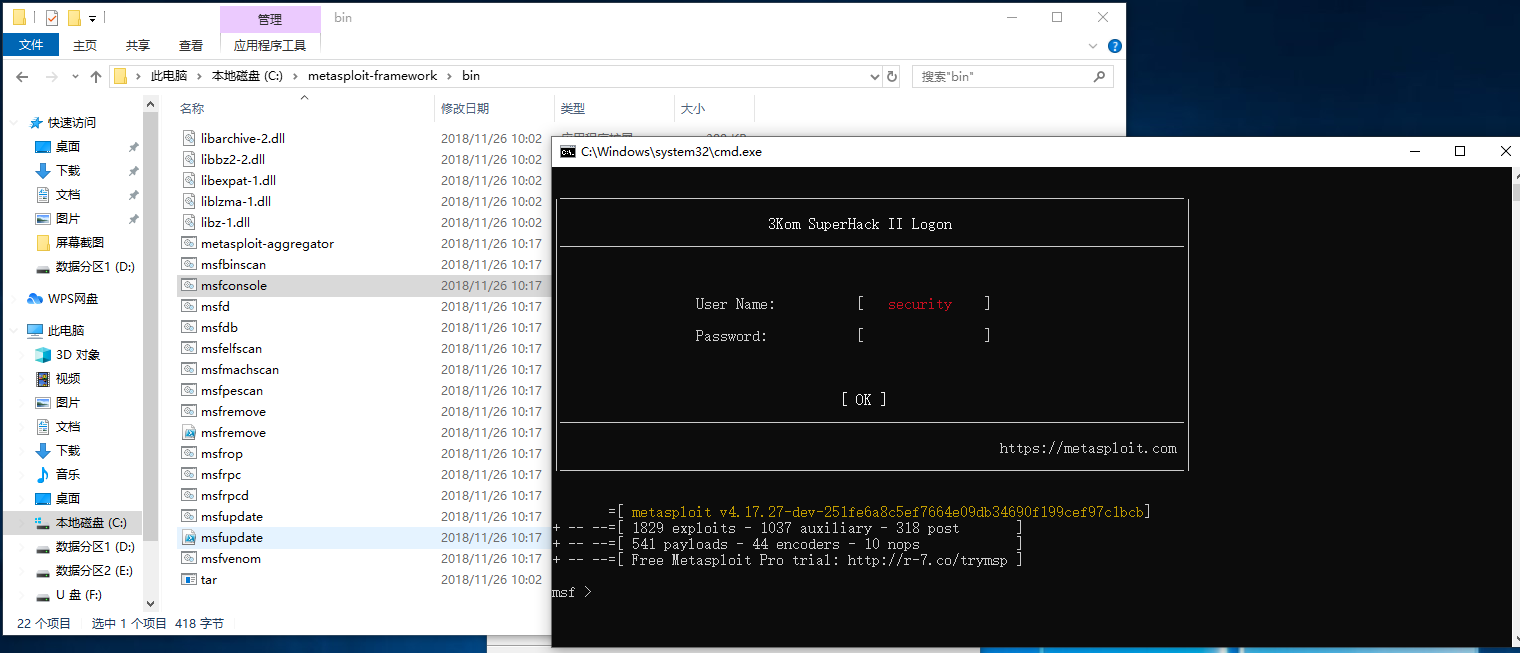Select the libarchive-2.dll file icon
Image resolution: width=1520 pixels, height=653 pixels.
[x=190, y=138]
